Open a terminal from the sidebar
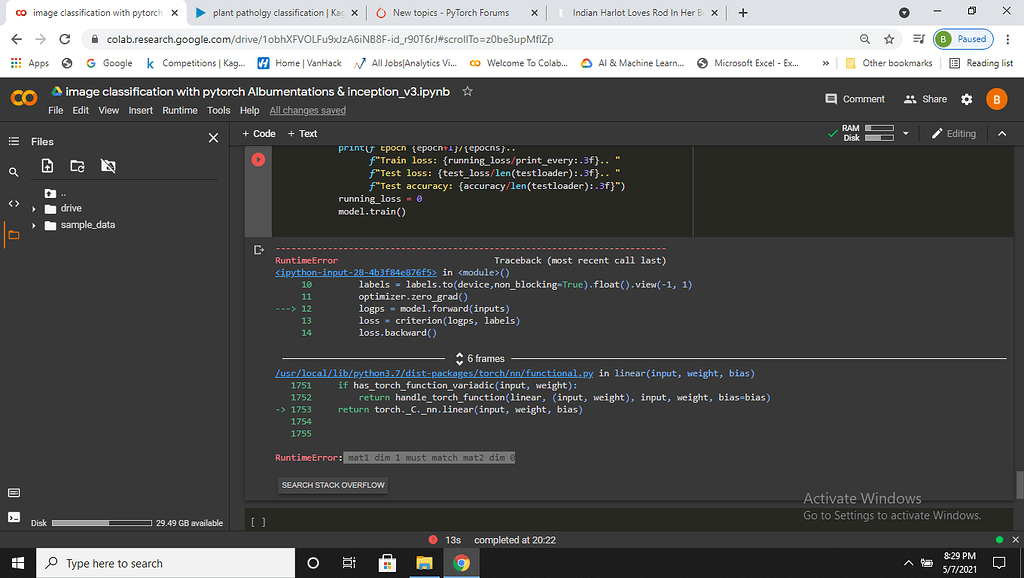 tap(14, 517)
